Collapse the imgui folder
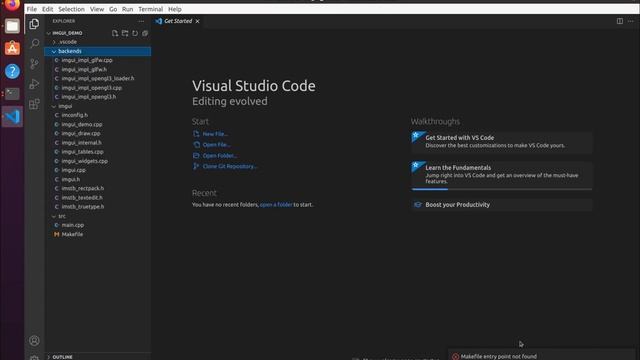 [54, 106]
